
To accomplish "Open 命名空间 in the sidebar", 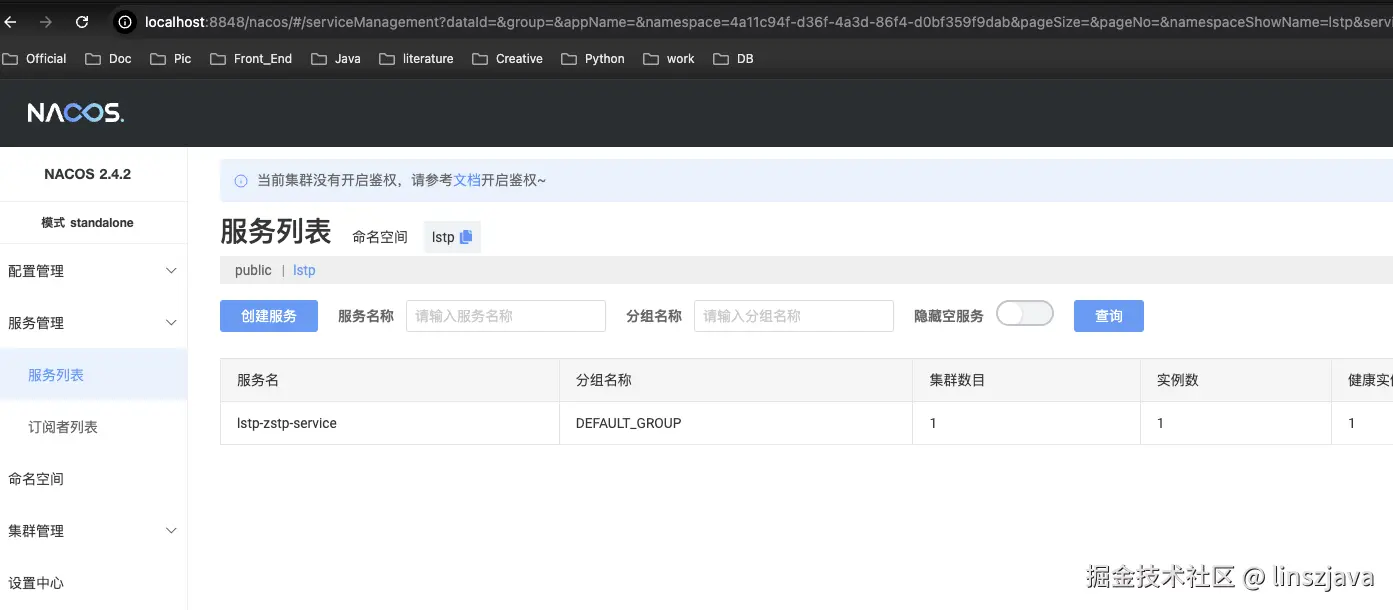I will point(93,479).
